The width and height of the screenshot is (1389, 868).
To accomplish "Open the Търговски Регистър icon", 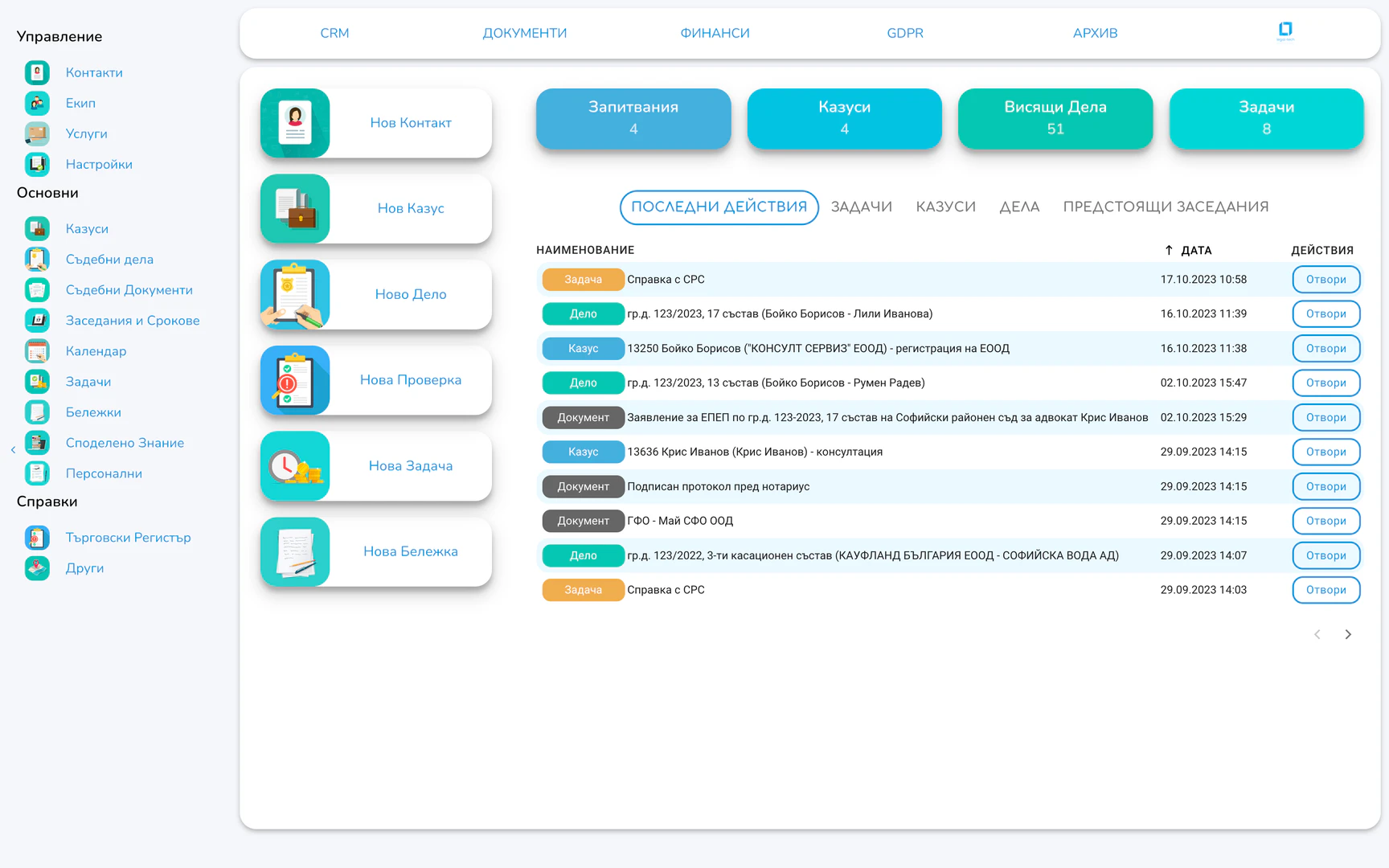I will coord(37,537).
